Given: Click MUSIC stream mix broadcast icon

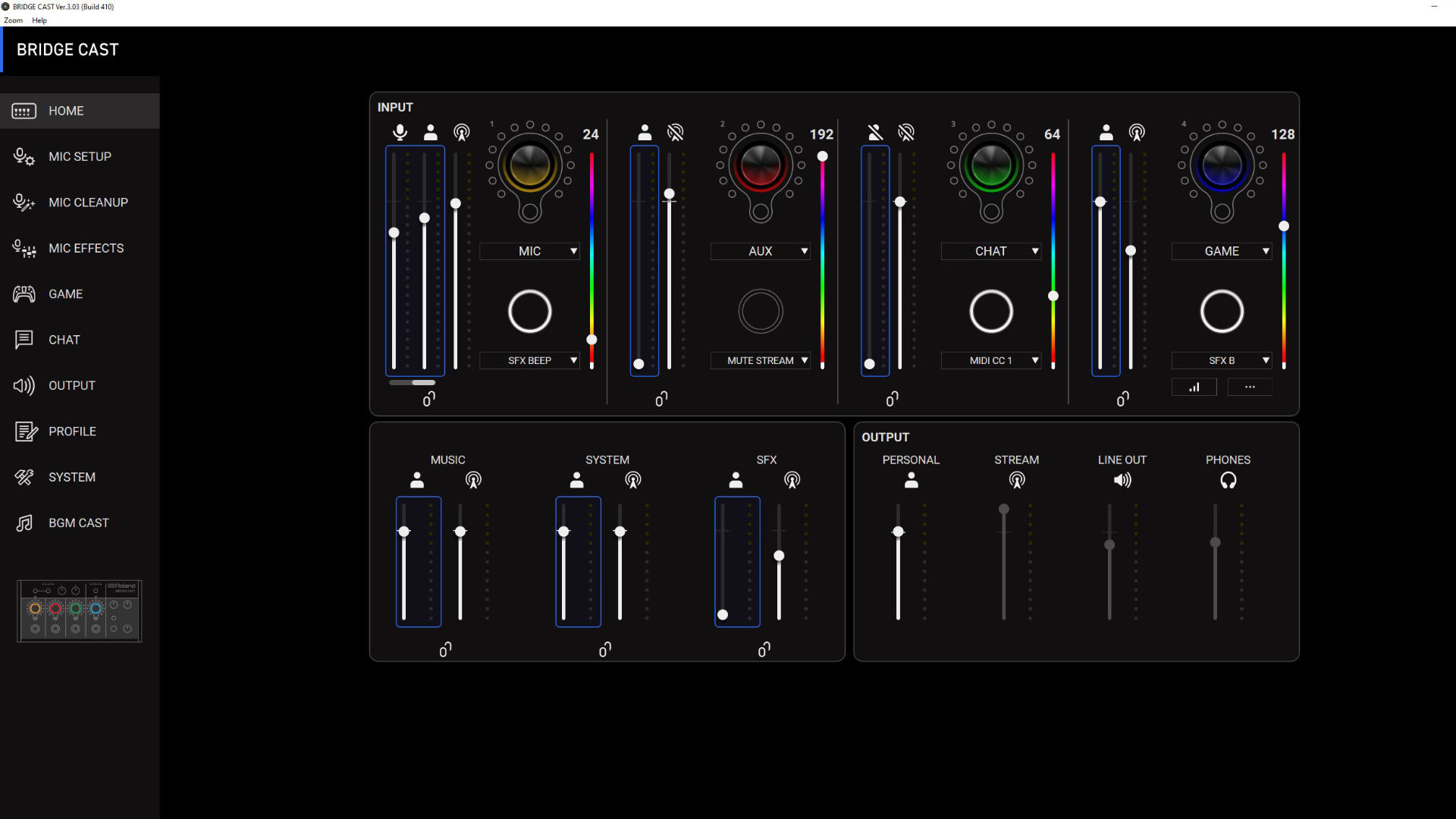Looking at the screenshot, I should [473, 480].
